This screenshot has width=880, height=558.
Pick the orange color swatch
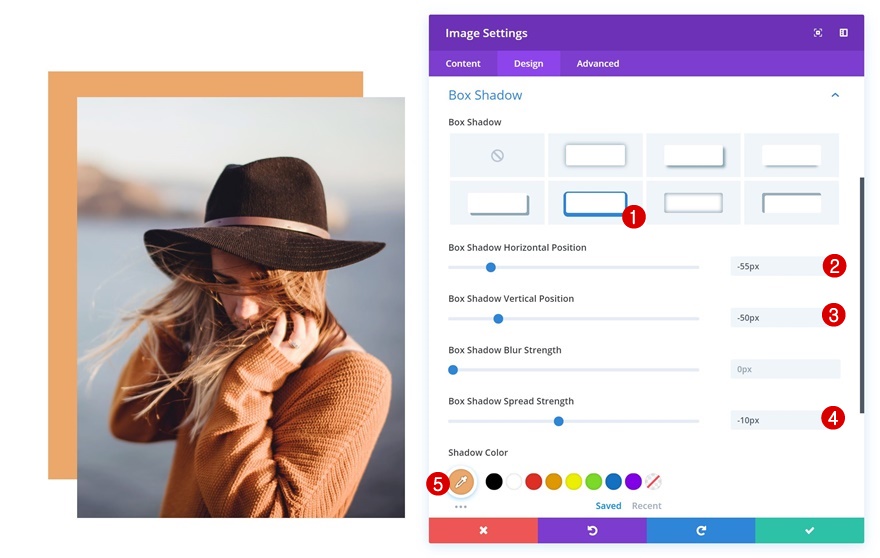553,481
